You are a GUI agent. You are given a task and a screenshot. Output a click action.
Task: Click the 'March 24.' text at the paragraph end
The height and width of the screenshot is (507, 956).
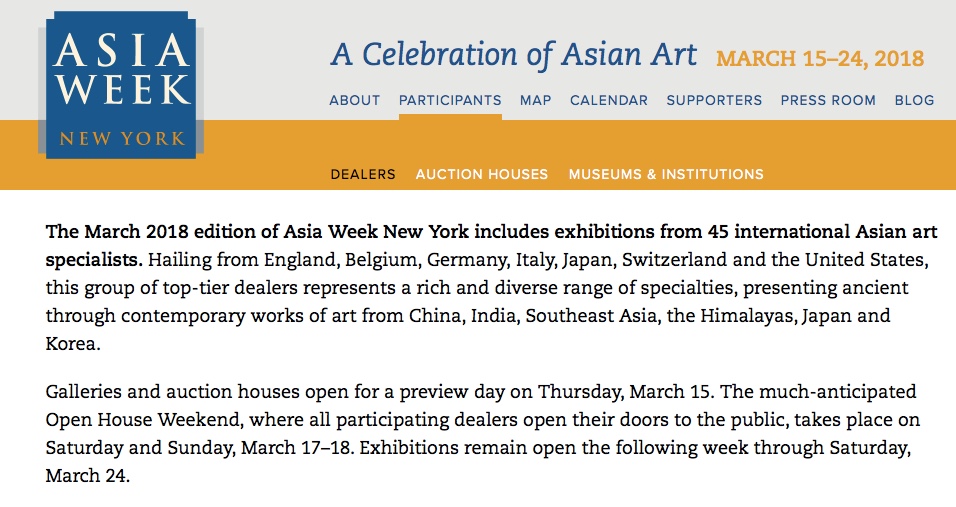coord(88,475)
